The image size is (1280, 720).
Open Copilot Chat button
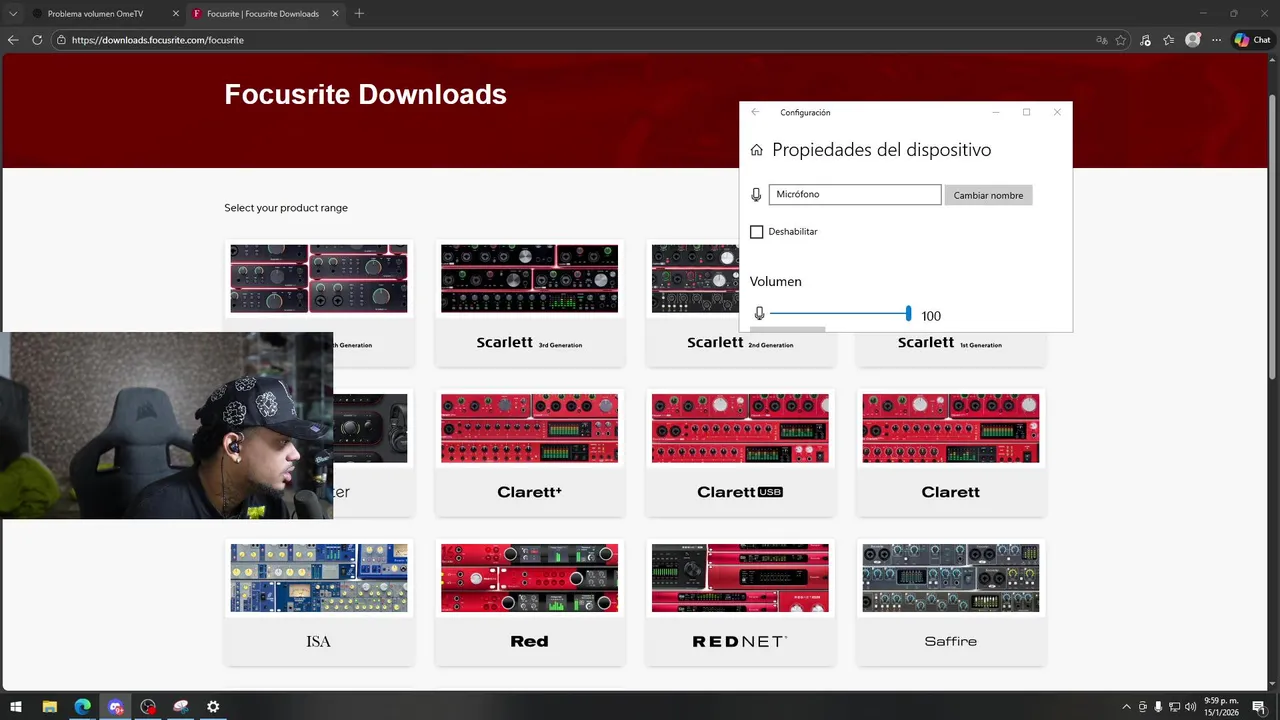pos(1253,40)
